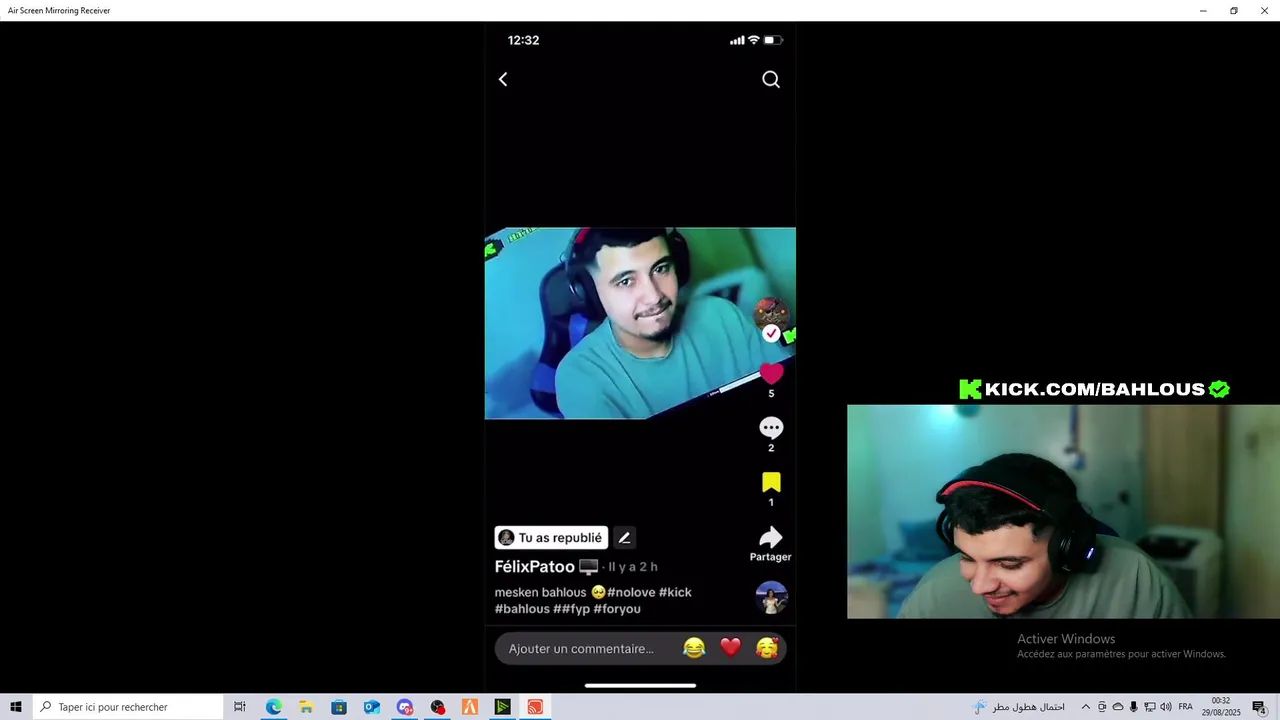Expand the hidden tray icons chevron
Screen dimensions: 1280x720
tap(1085, 707)
